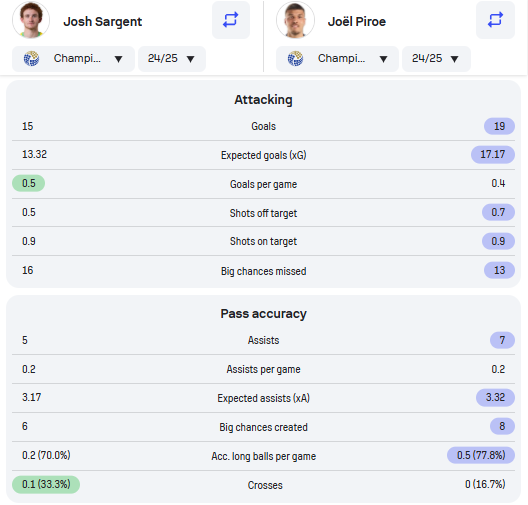
Task: Click Piroe's highlighted 19 goals badge
Action: pyautogui.click(x=499, y=126)
